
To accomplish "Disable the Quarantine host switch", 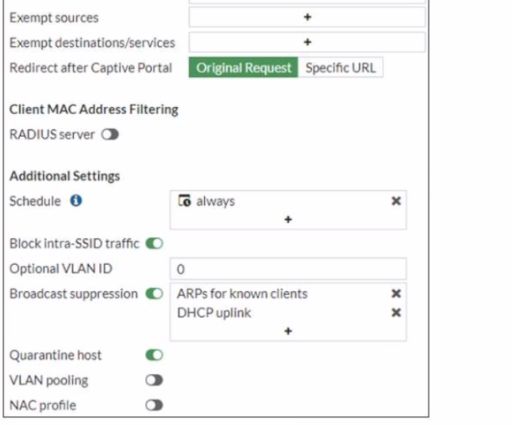I will [x=154, y=355].
